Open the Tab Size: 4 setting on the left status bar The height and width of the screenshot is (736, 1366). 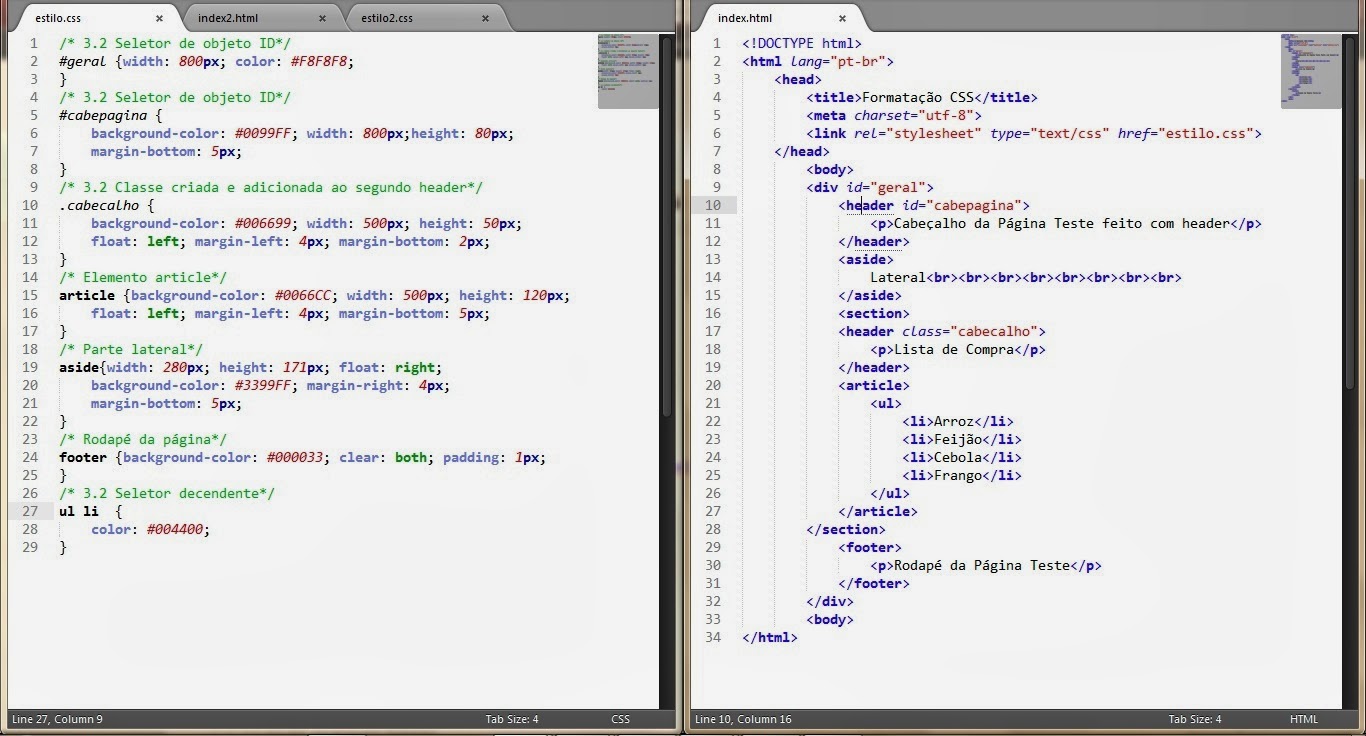point(512,719)
